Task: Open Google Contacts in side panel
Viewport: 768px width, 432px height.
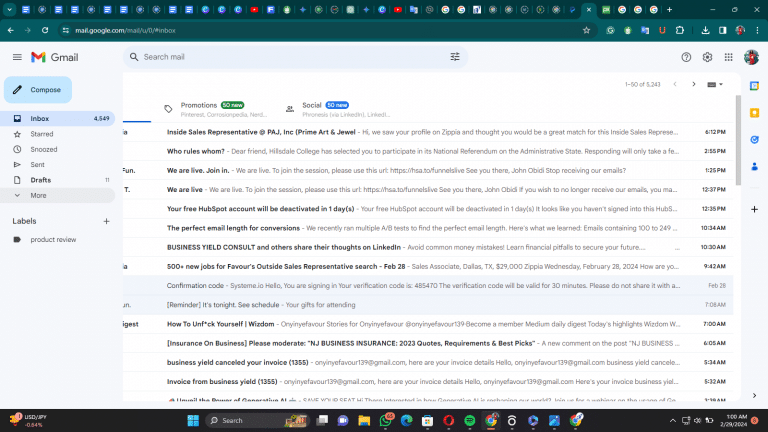Action: 754,166
